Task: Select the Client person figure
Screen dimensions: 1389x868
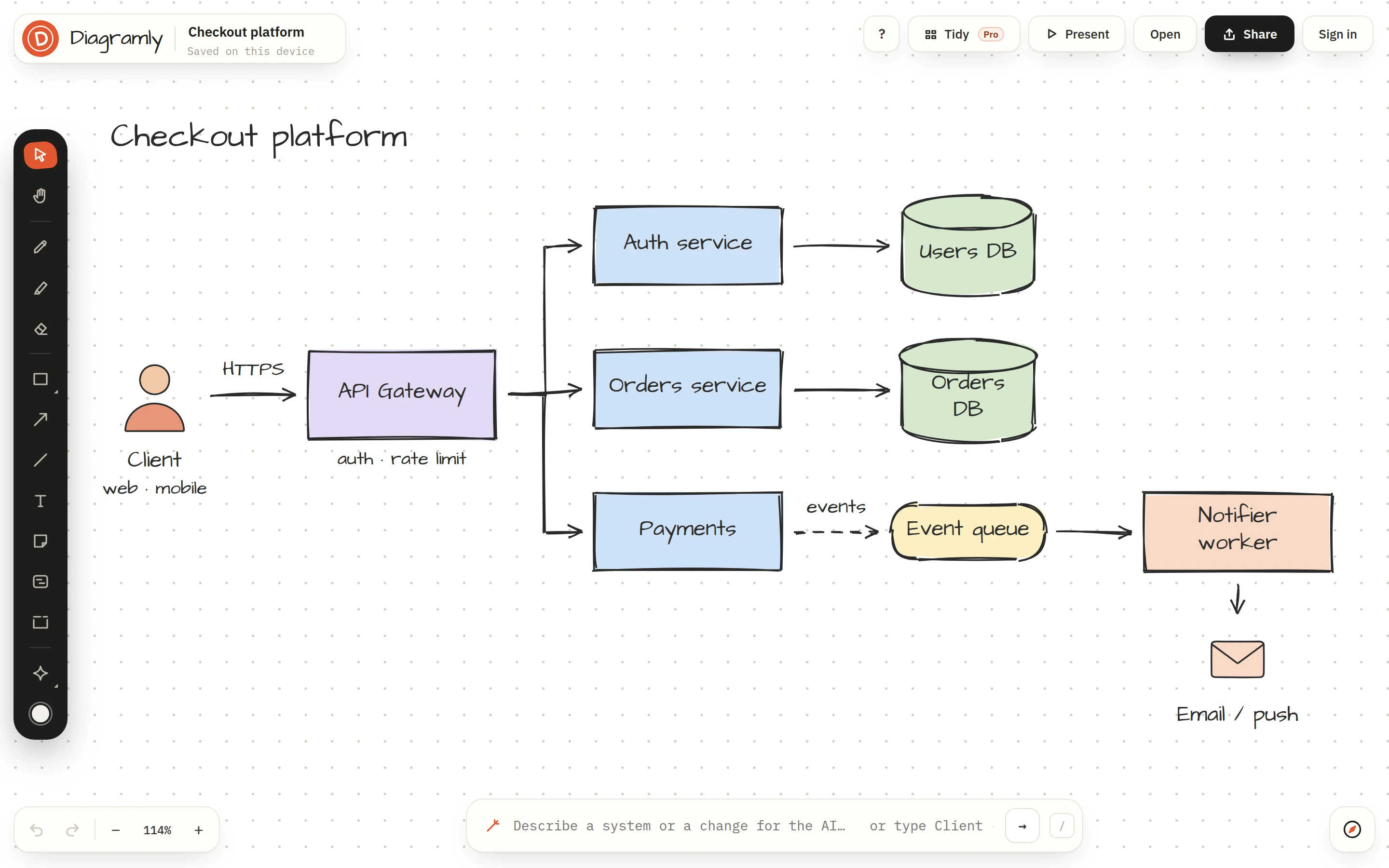Action: click(154, 398)
